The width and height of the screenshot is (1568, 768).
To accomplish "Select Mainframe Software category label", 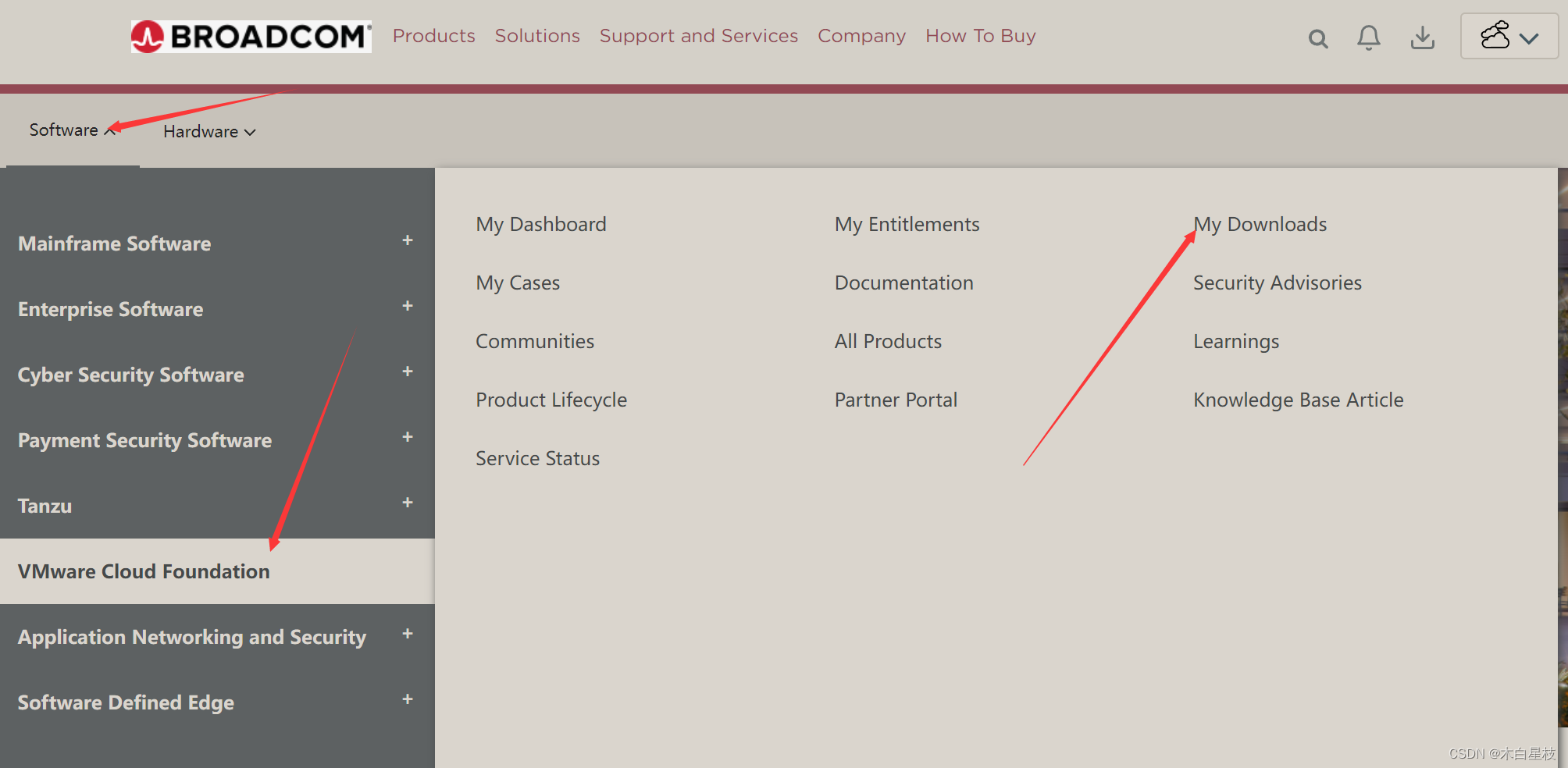I will [x=114, y=244].
